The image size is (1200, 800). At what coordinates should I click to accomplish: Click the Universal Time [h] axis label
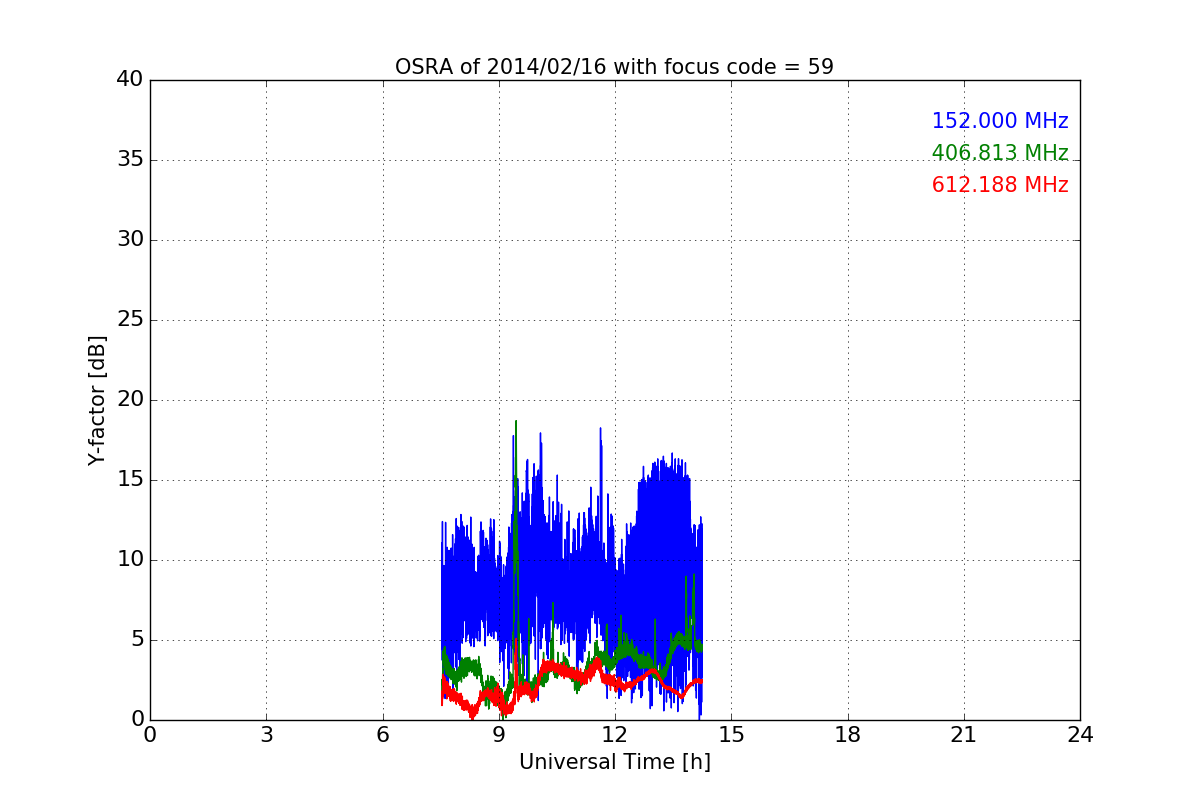click(615, 762)
